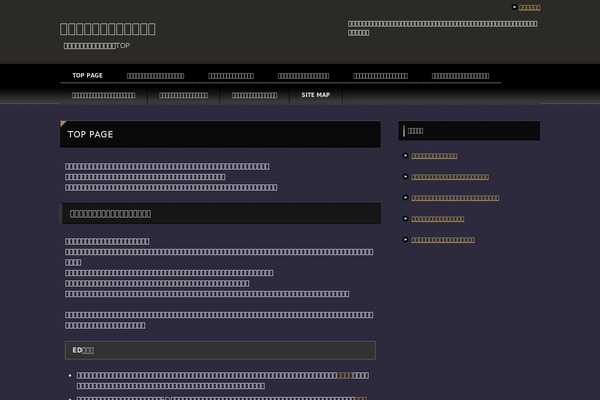This screenshot has width=600, height=400.
Task: Open the first item in the second navigation row
Action: (x=103, y=95)
